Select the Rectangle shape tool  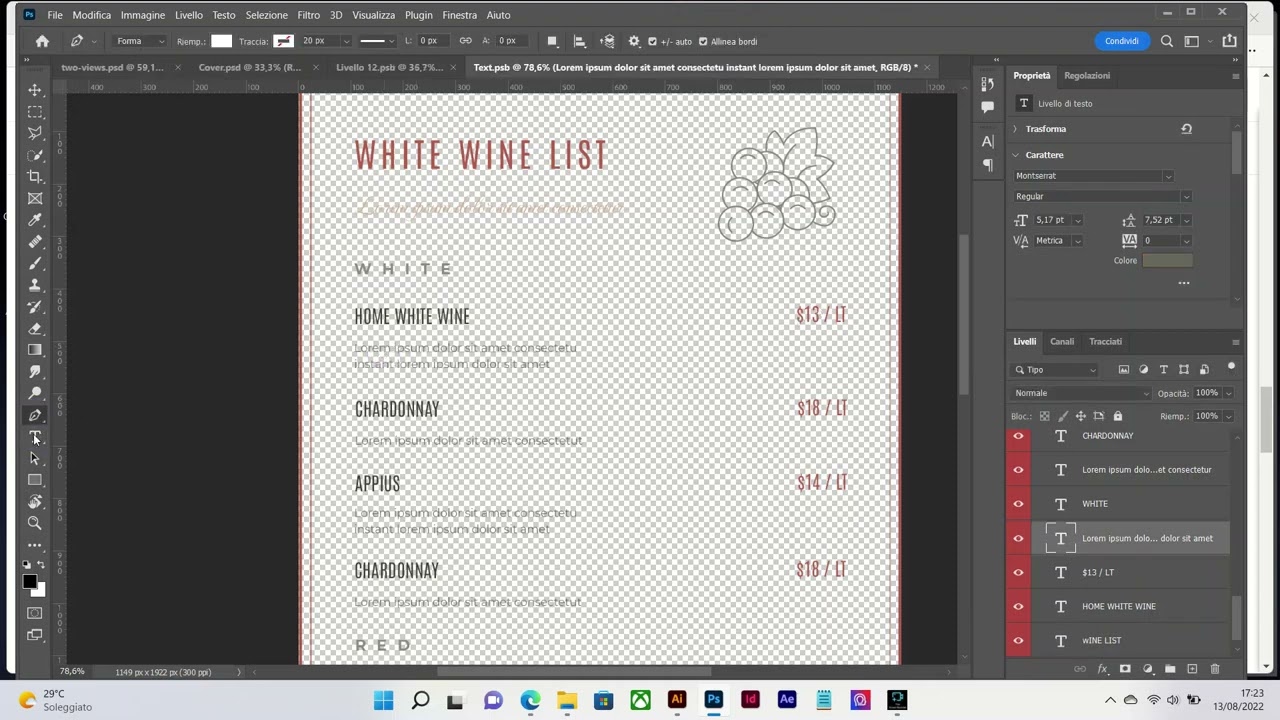[35, 480]
